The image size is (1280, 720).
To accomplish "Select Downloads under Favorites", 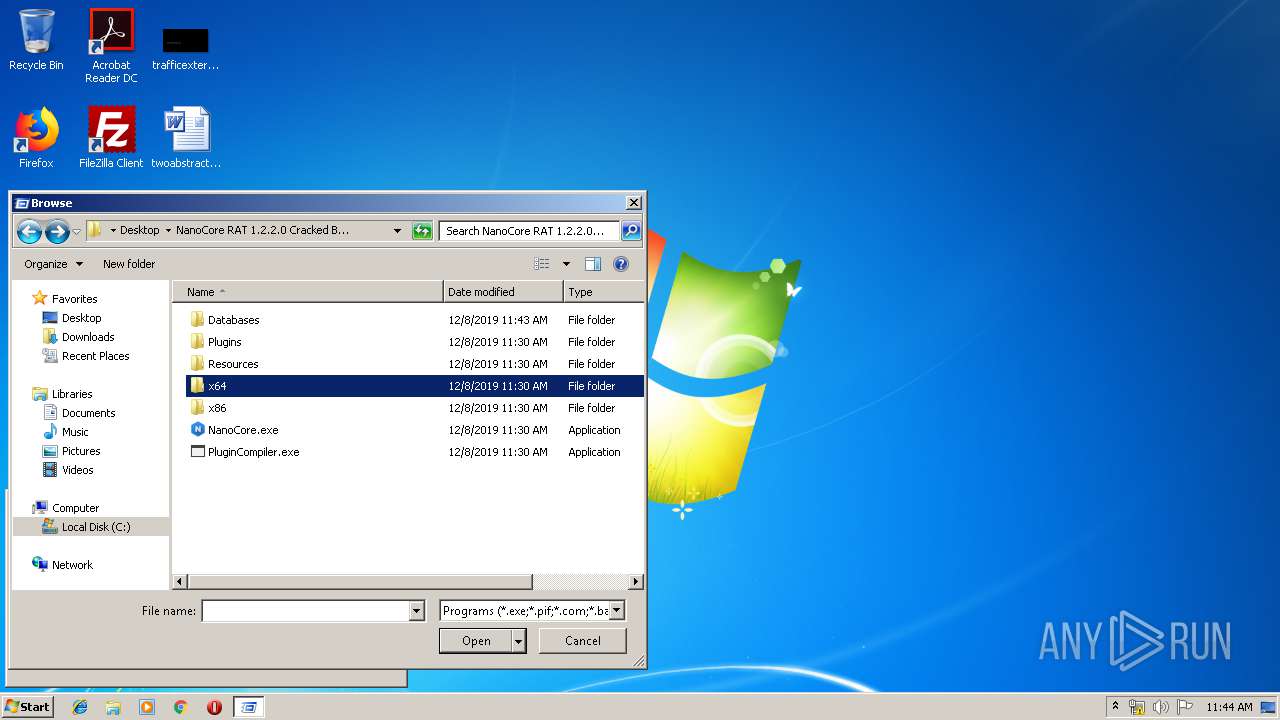I will pyautogui.click(x=88, y=337).
